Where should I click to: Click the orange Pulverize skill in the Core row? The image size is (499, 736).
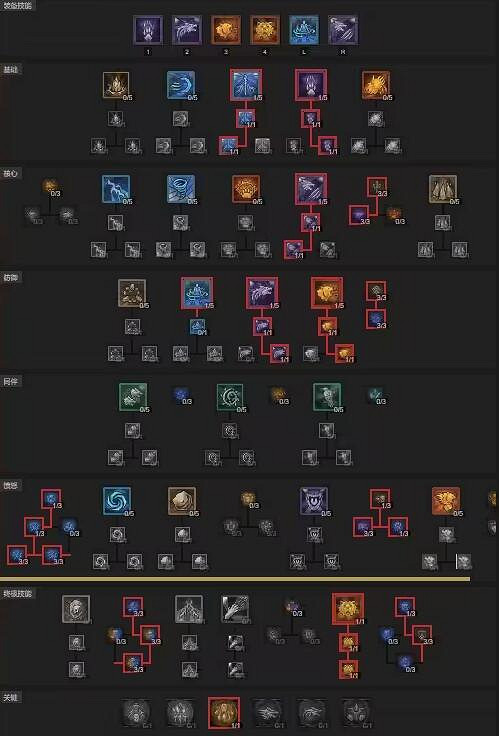[246, 189]
